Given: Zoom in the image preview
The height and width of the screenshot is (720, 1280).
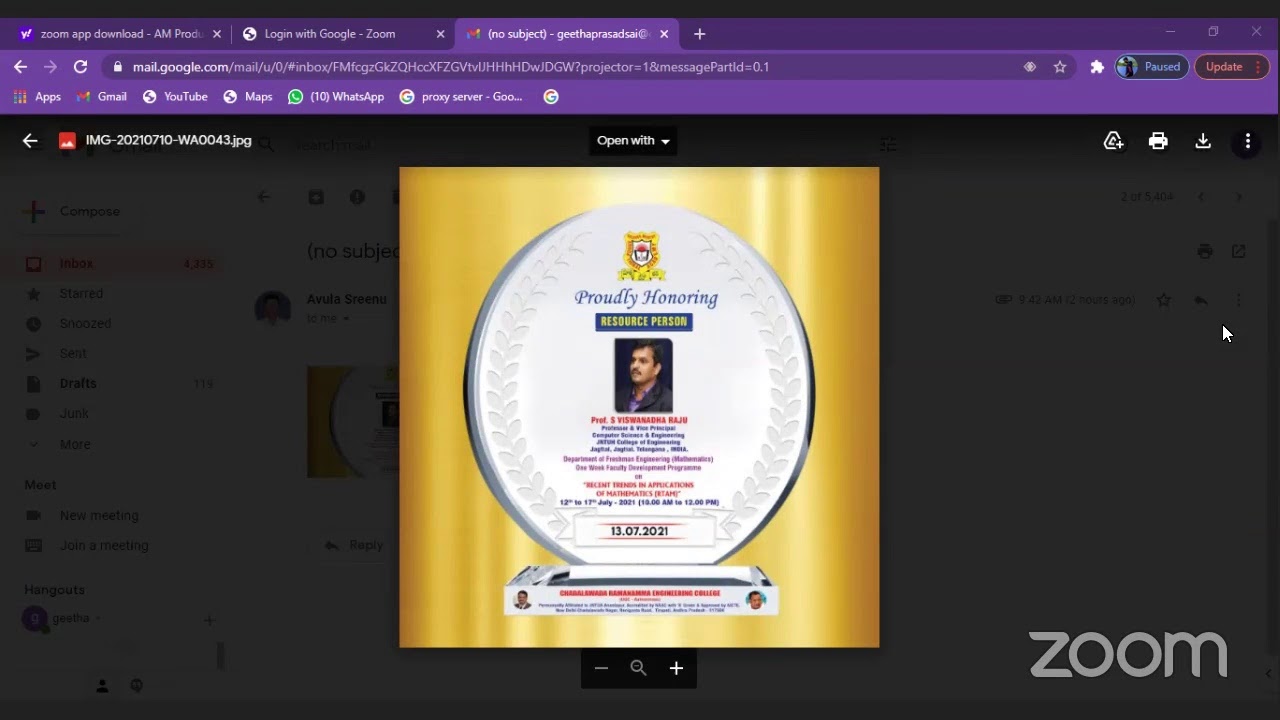Looking at the screenshot, I should tap(676, 668).
